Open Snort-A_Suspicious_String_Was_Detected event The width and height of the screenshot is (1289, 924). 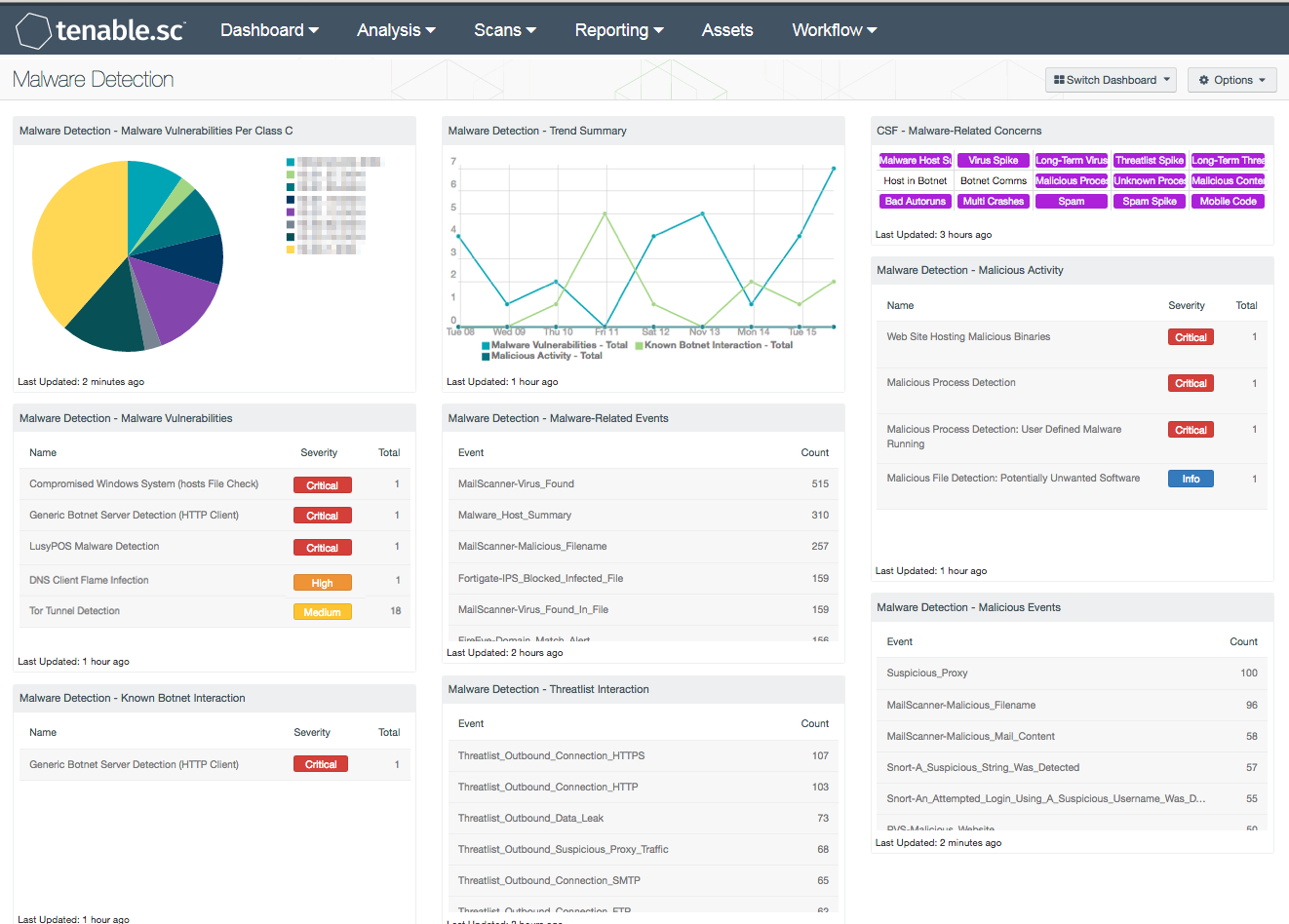click(1072, 767)
